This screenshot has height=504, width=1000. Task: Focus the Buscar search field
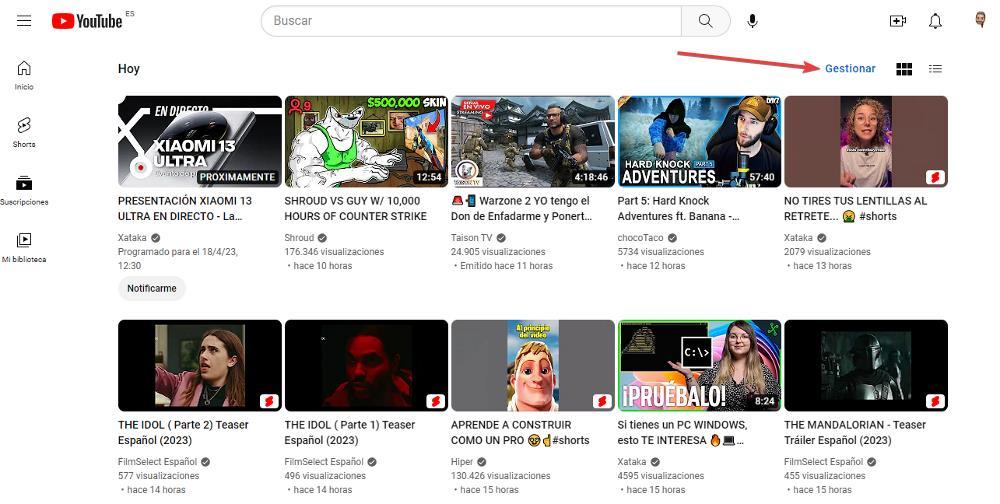click(471, 21)
